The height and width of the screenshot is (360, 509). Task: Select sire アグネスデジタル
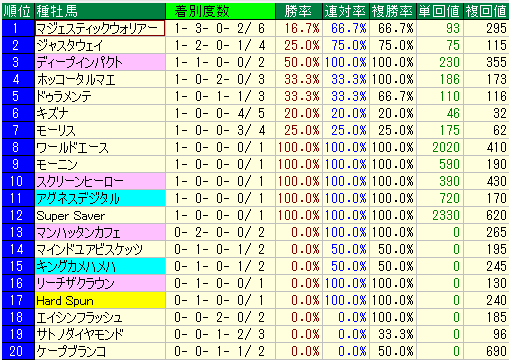100,198
